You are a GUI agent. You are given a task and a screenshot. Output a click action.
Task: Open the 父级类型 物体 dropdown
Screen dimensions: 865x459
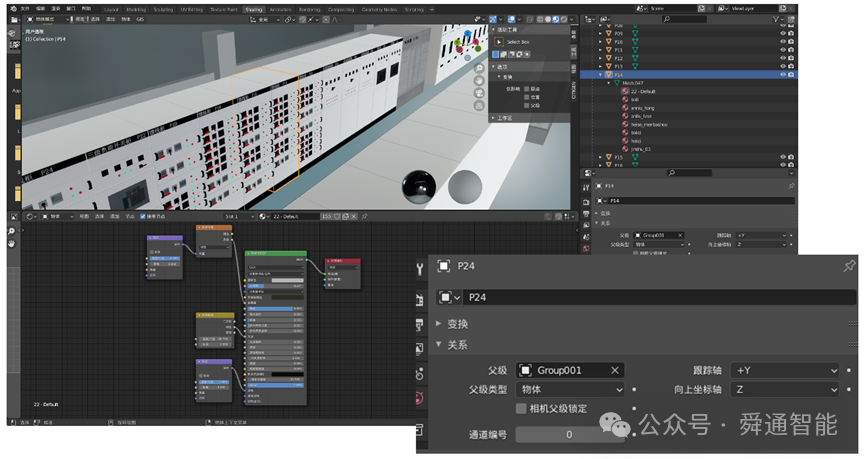pyautogui.click(x=570, y=389)
